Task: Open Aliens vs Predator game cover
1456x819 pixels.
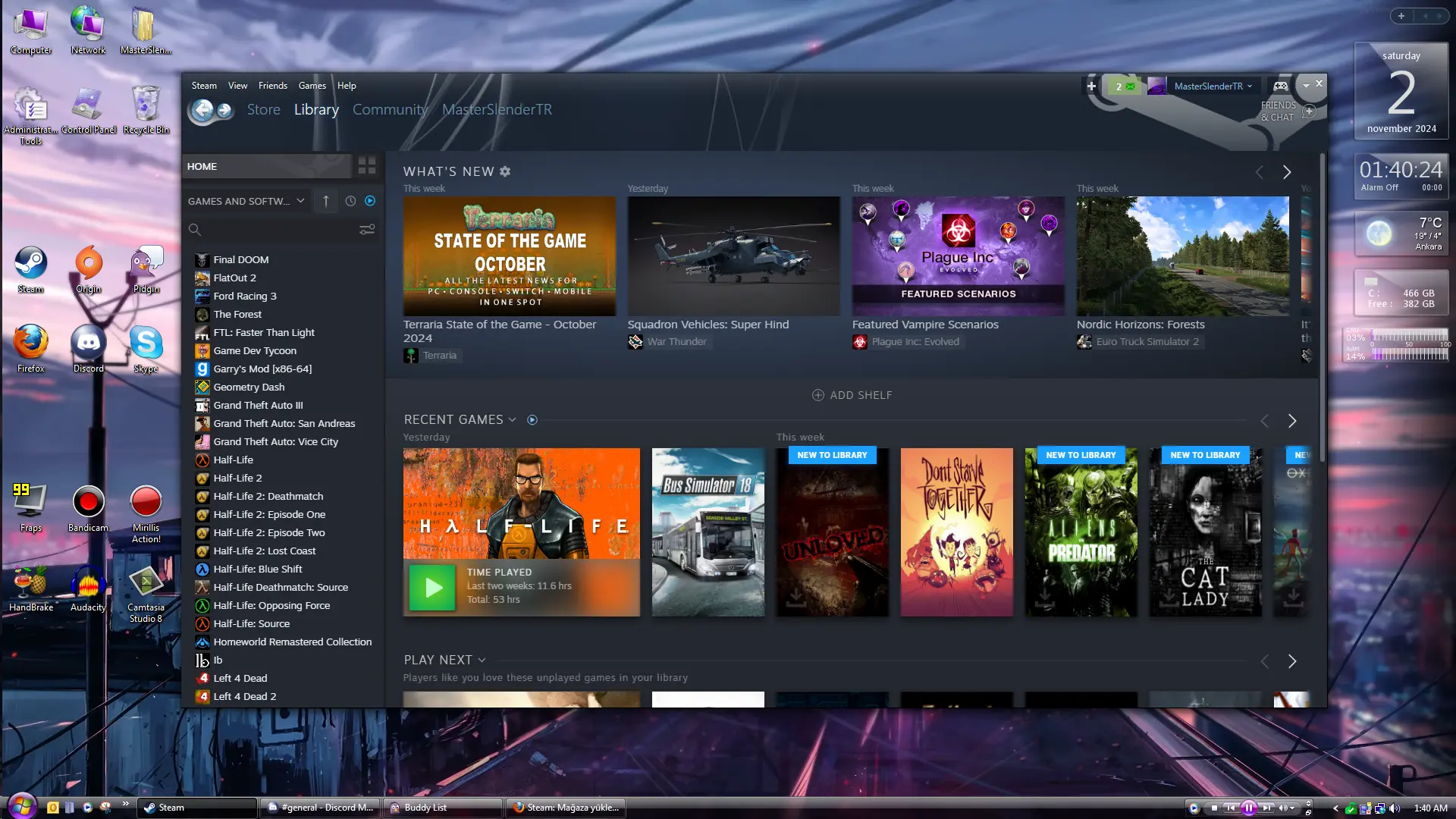Action: click(x=1081, y=532)
